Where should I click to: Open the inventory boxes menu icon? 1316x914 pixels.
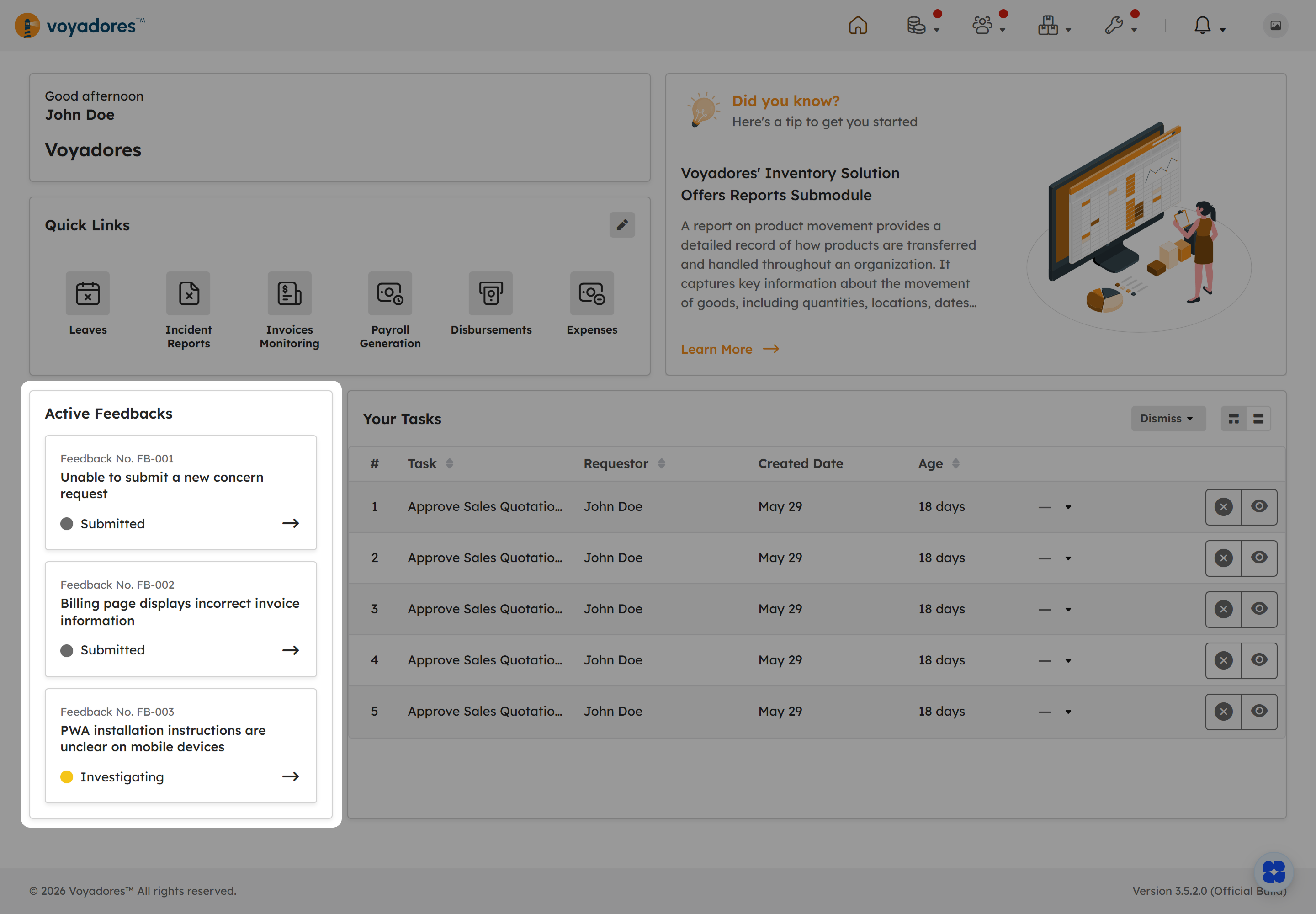1048,26
